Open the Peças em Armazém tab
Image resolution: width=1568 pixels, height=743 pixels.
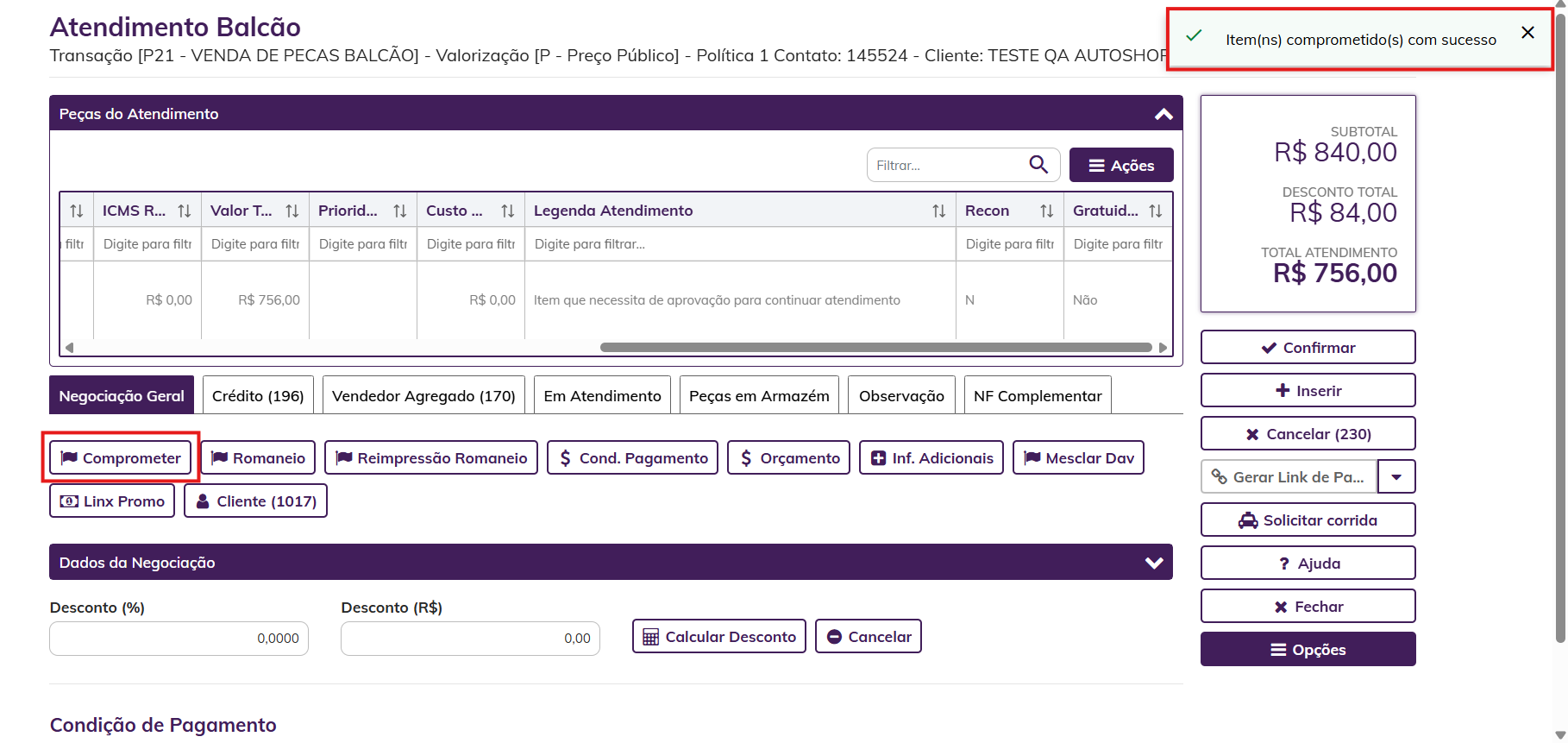tap(759, 395)
